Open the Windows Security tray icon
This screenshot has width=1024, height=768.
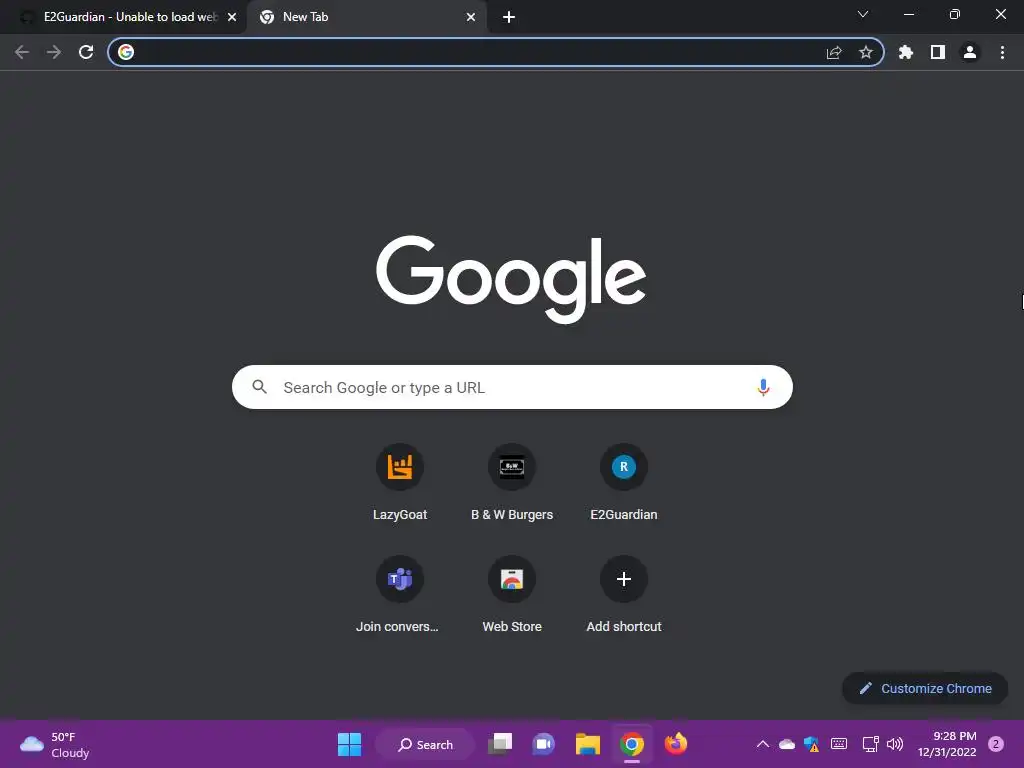click(812, 744)
